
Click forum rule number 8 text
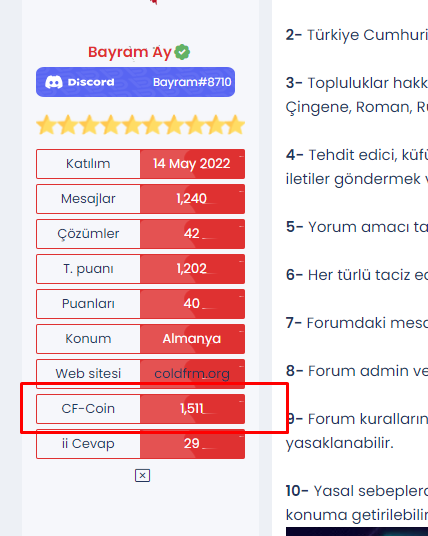pyautogui.click(x=357, y=371)
